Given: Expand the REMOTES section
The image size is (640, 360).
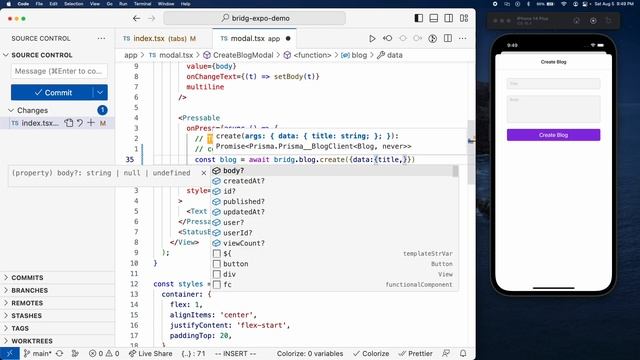Looking at the screenshot, I should tap(27, 303).
